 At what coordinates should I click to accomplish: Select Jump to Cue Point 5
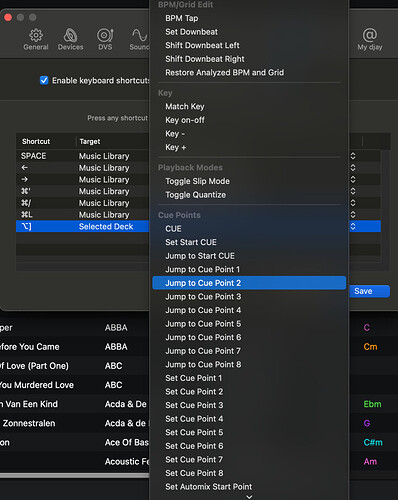coord(249,324)
